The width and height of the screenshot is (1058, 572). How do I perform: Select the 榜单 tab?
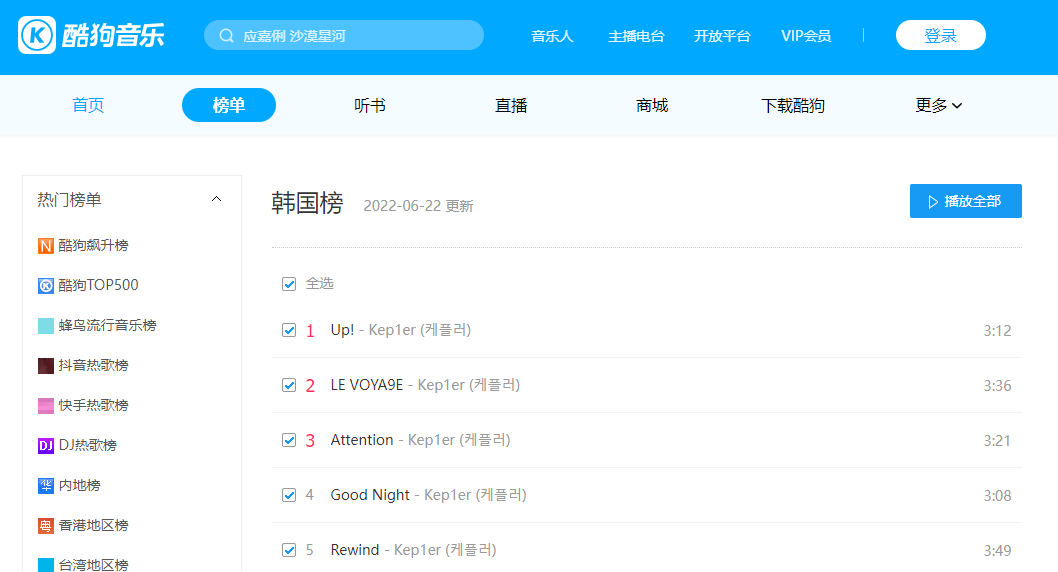[x=229, y=105]
